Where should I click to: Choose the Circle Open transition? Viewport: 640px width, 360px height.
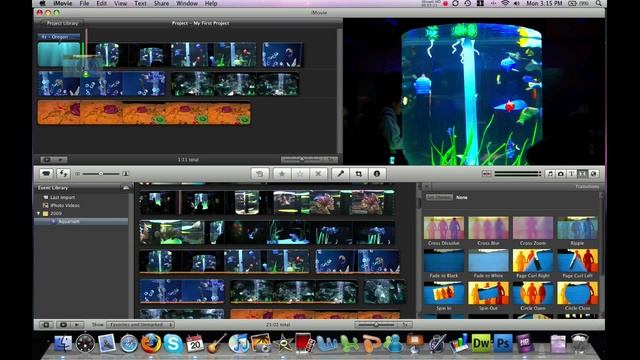coord(533,296)
